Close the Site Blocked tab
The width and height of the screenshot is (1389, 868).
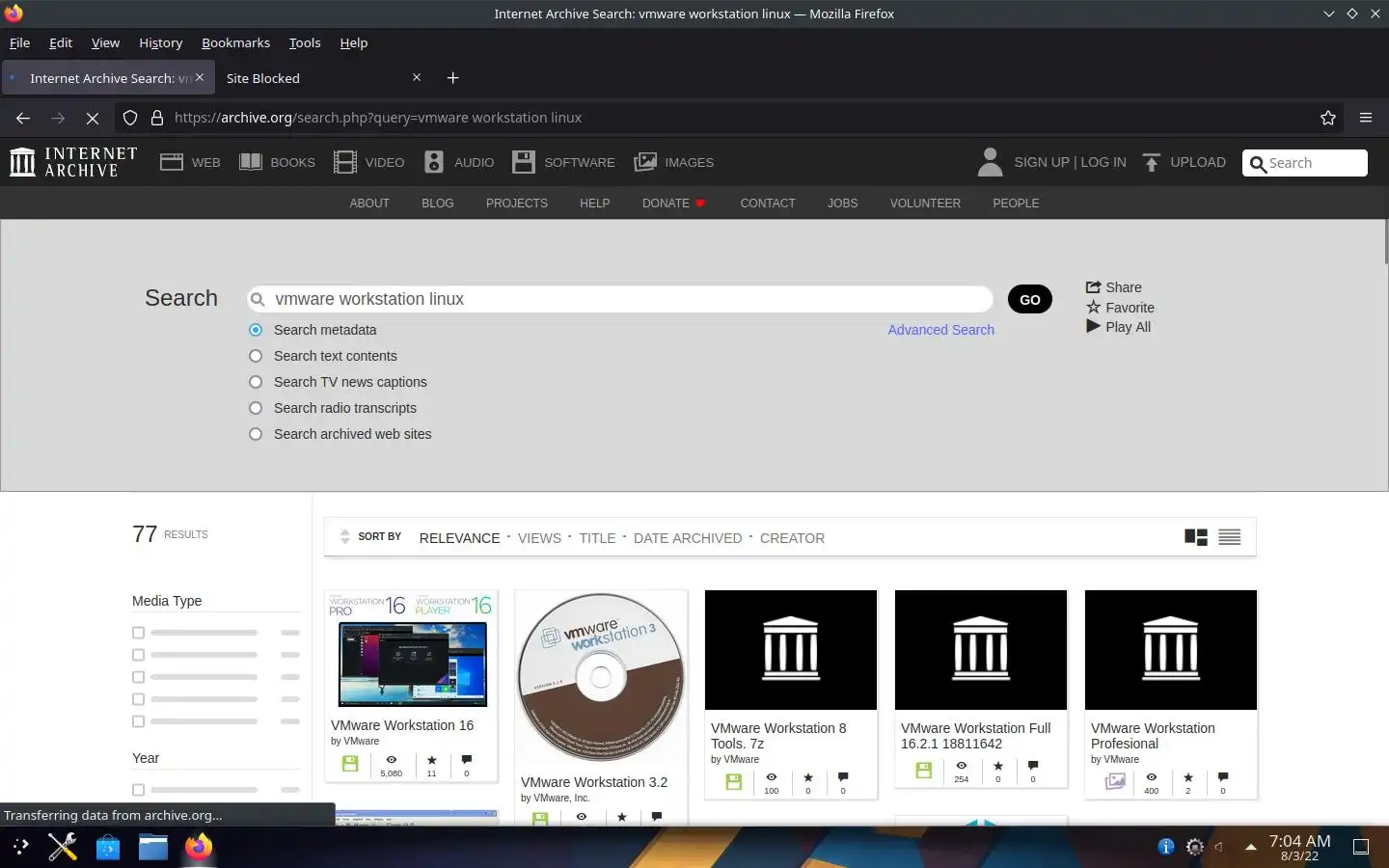[x=417, y=77]
